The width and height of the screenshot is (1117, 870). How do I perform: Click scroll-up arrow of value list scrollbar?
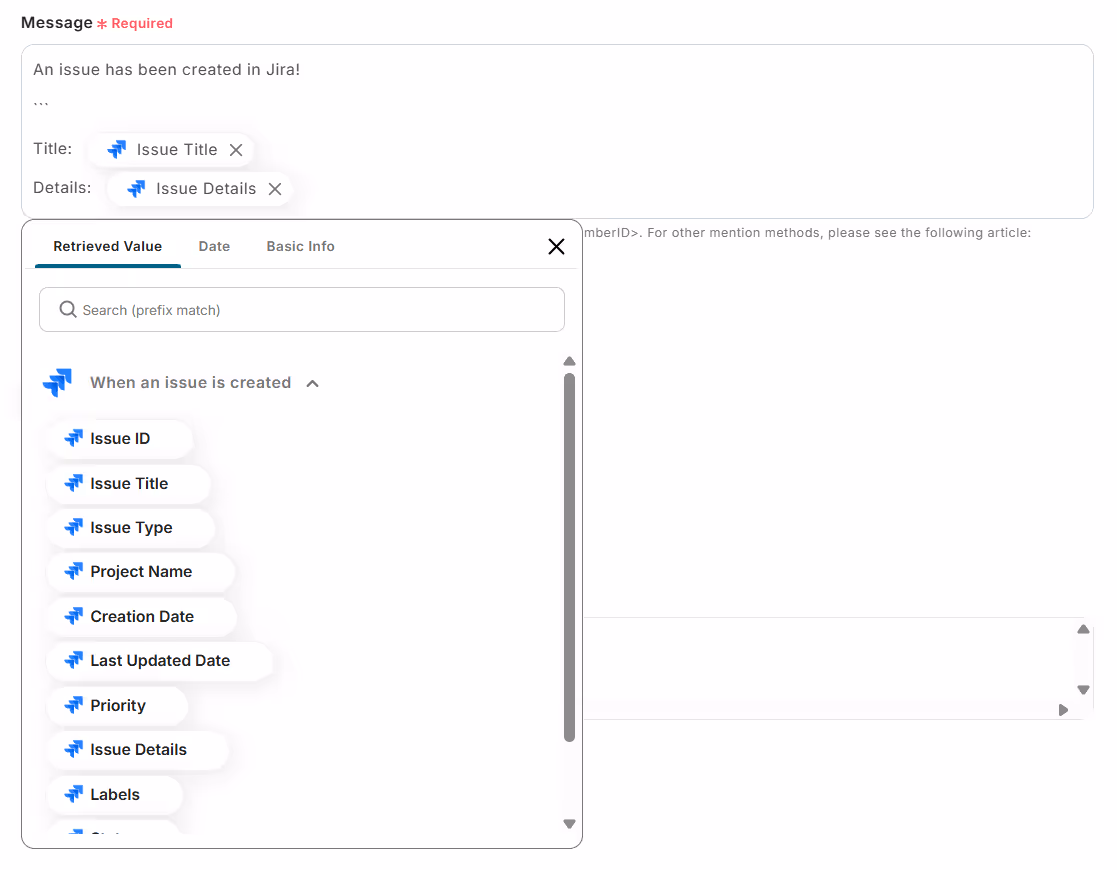click(569, 361)
